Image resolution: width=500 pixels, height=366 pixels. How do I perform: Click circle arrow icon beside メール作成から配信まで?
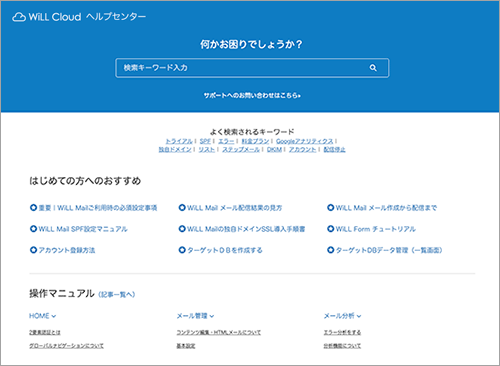tap(330, 208)
